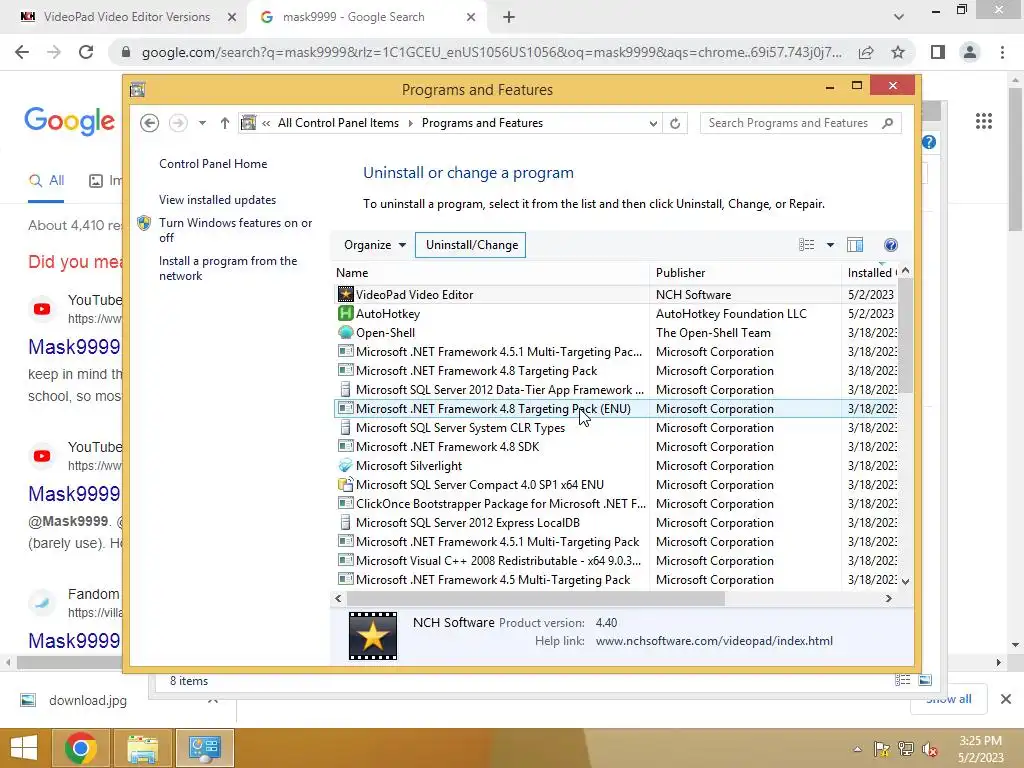Open Turn Windows features on or off
1024x768 pixels.
235,230
